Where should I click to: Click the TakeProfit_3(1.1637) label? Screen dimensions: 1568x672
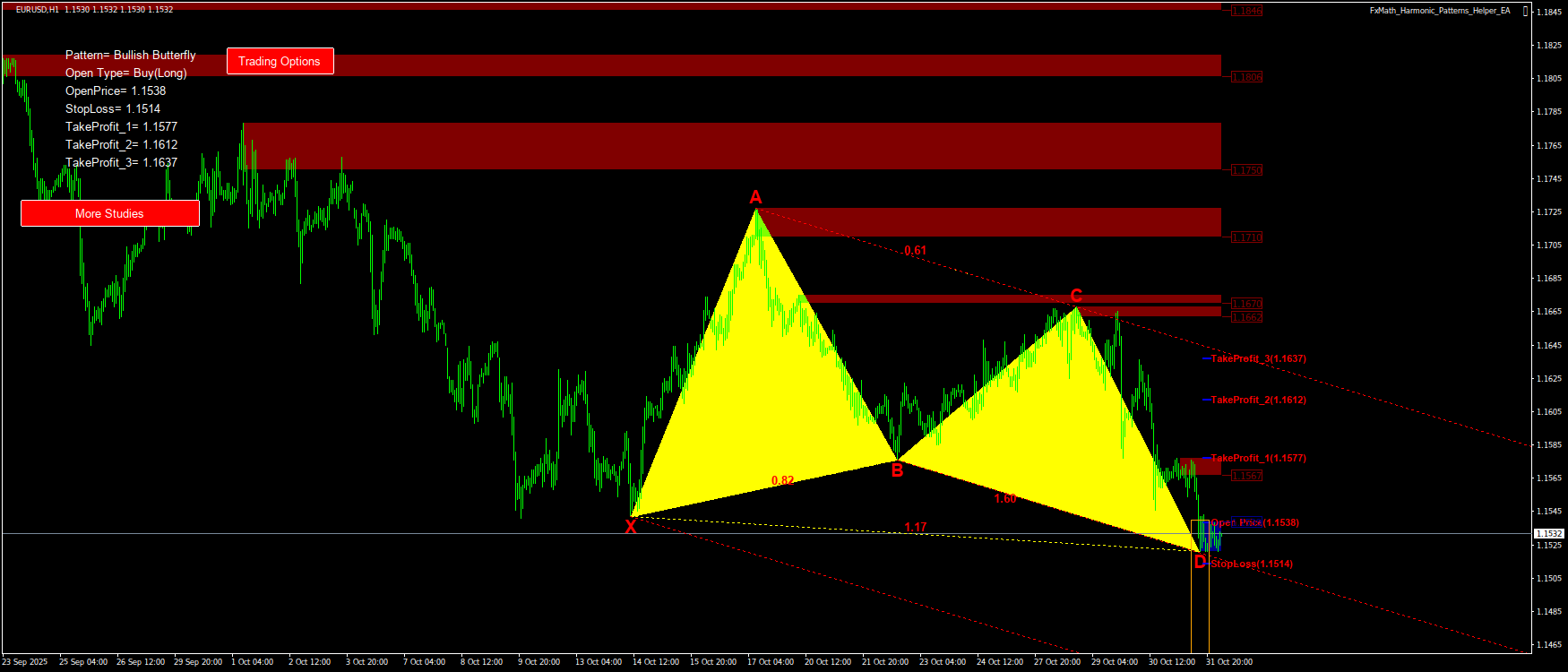(x=1258, y=358)
